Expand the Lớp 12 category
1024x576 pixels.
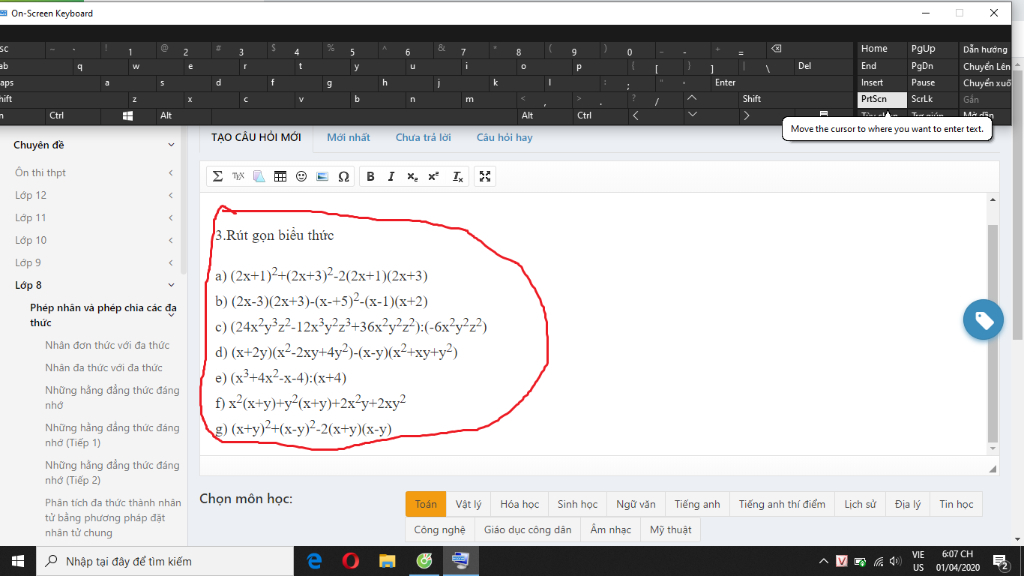pos(170,195)
